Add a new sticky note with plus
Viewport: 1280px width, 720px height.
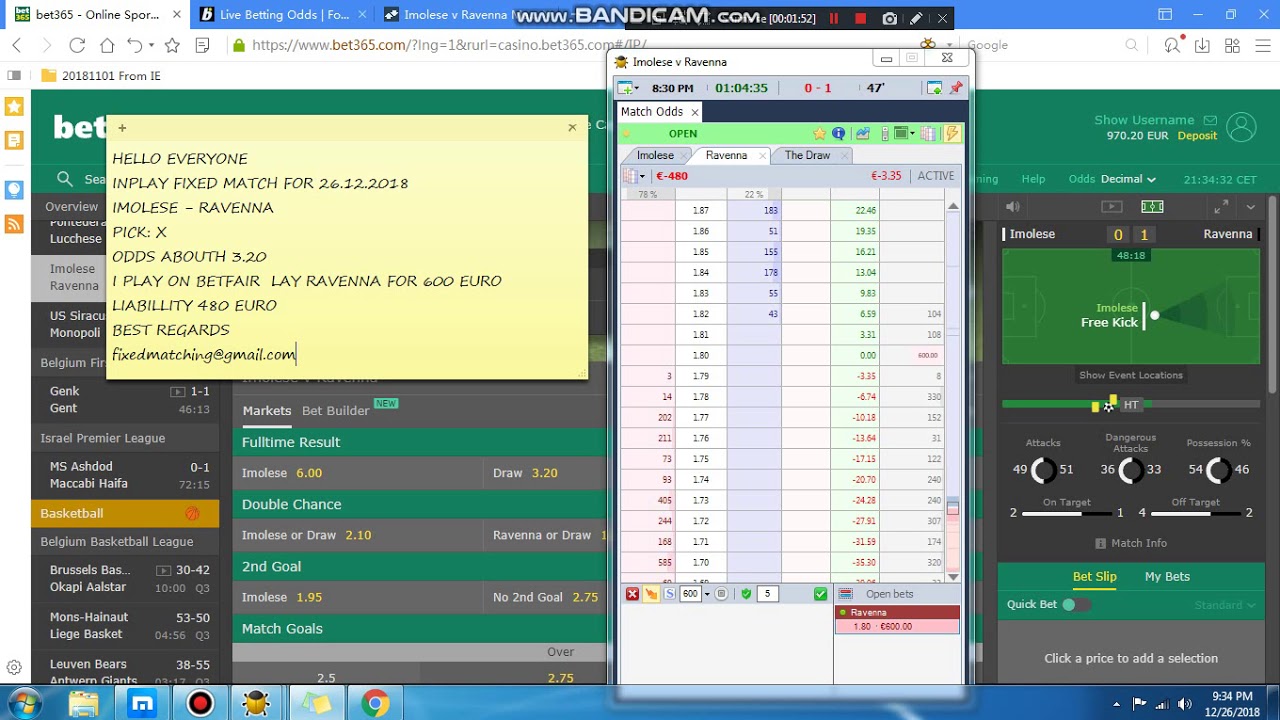tap(122, 128)
